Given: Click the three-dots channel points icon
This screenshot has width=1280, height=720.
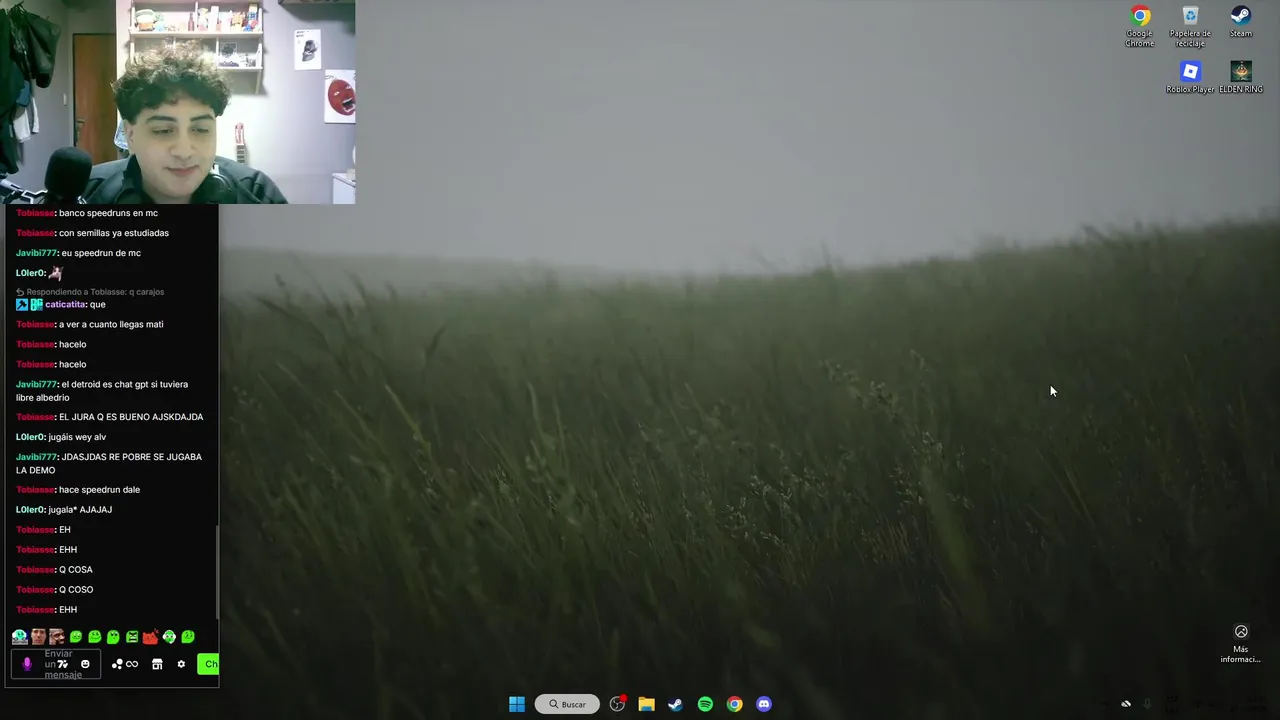Looking at the screenshot, I should (x=117, y=664).
